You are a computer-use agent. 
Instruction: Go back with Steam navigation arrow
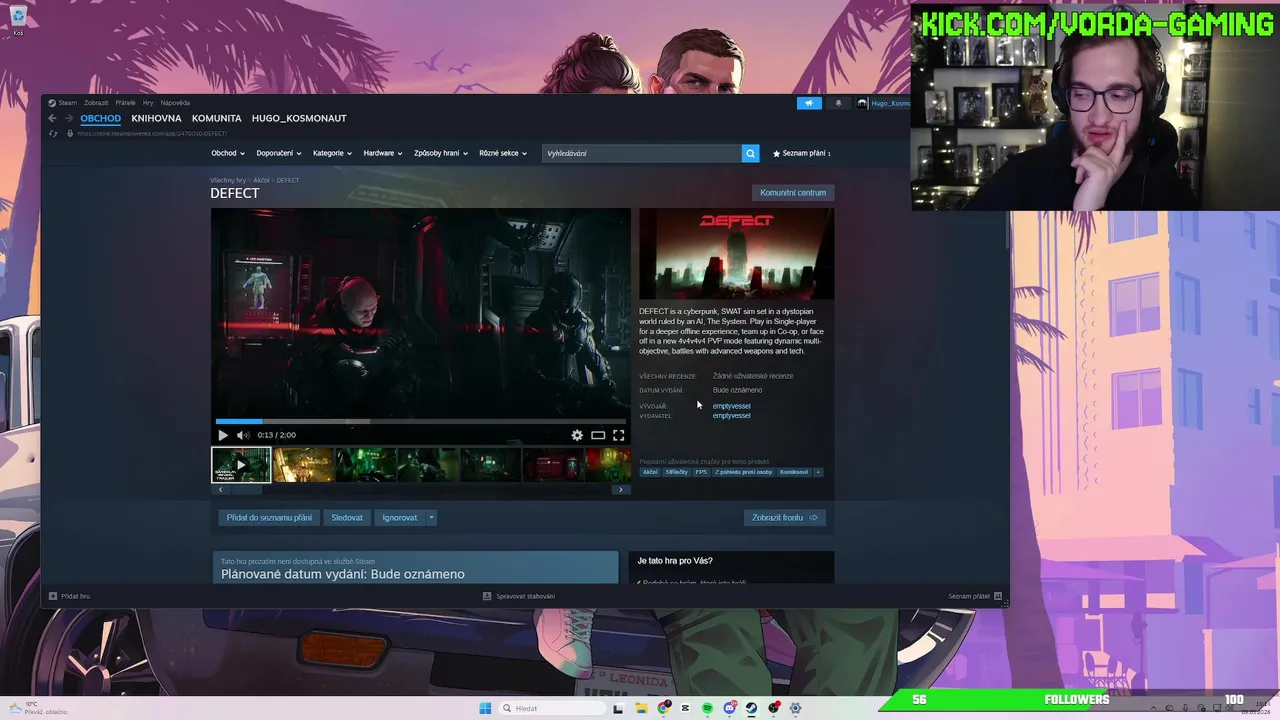[53, 118]
